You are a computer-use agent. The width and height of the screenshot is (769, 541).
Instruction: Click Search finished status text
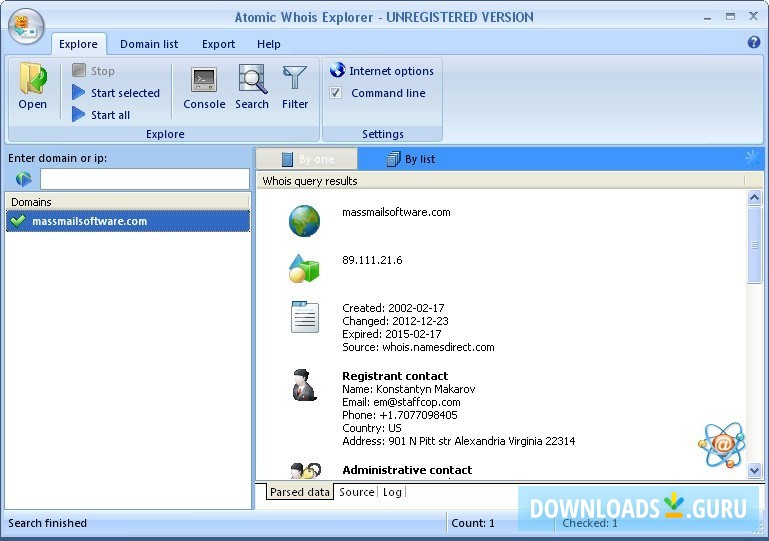coord(47,523)
